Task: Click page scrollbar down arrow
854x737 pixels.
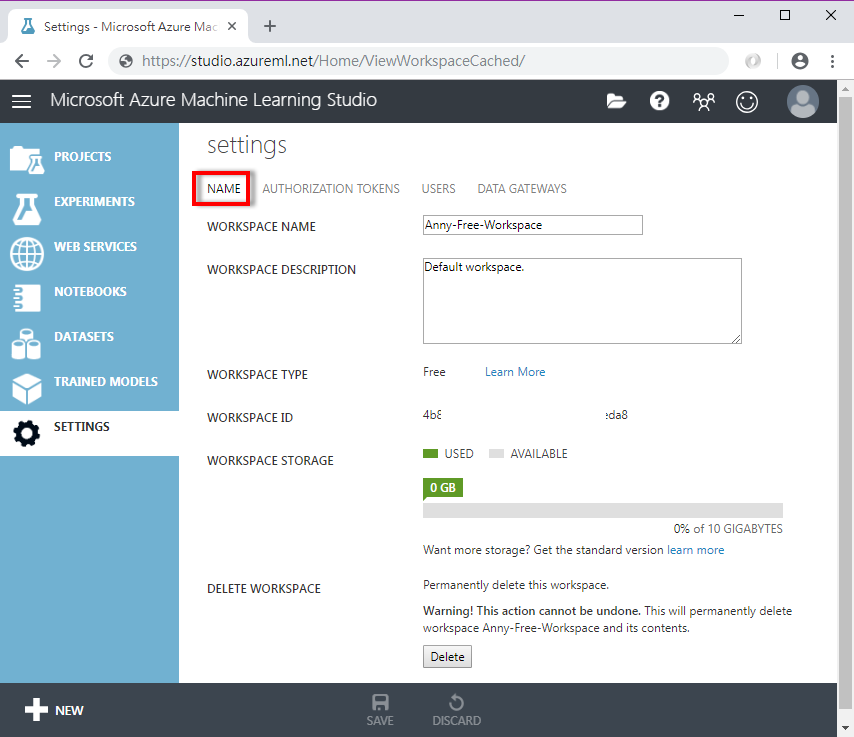Action: (845, 728)
